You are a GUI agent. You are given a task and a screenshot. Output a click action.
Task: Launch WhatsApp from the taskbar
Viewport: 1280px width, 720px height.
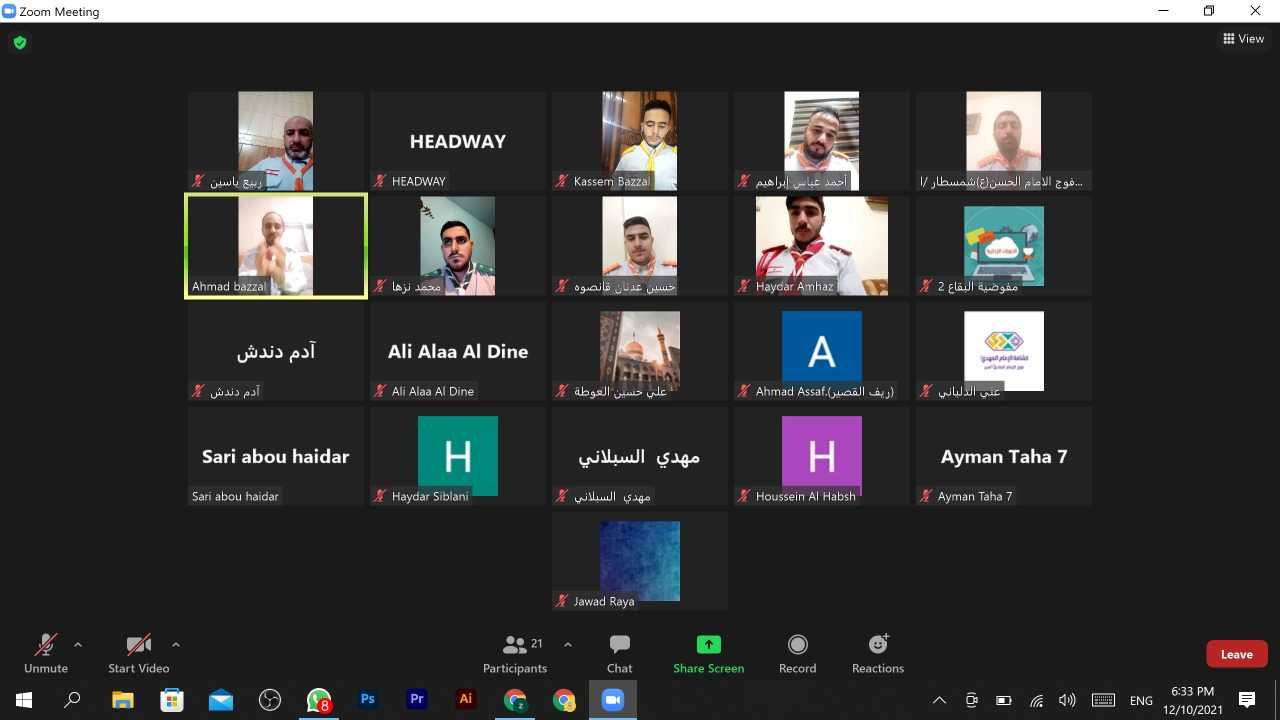point(319,700)
